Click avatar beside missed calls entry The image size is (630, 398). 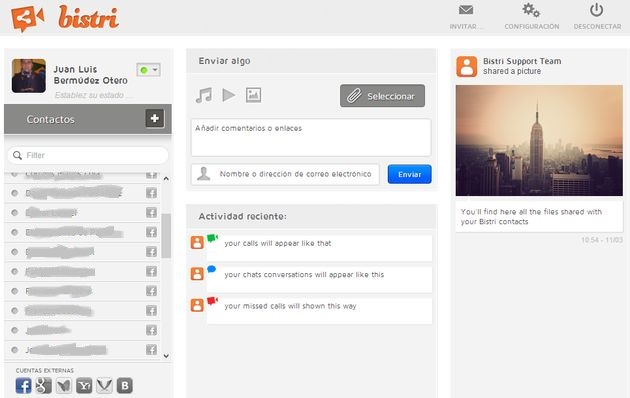pyautogui.click(x=197, y=305)
